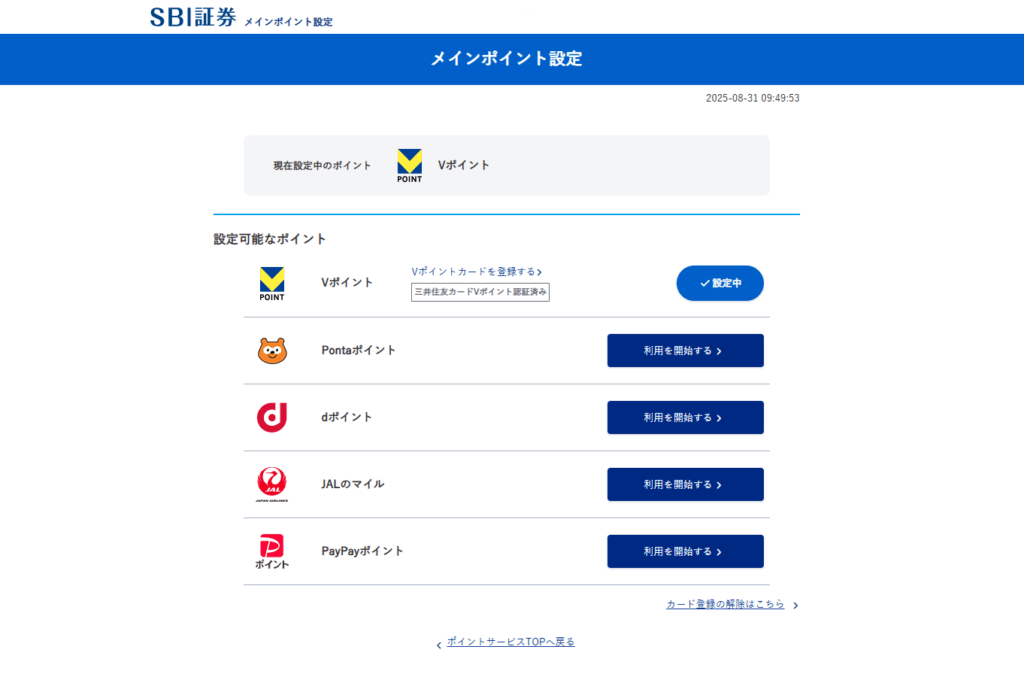This screenshot has width=1024, height=683.
Task: Open the Vポイントカードを登録する link
Action: [476, 272]
